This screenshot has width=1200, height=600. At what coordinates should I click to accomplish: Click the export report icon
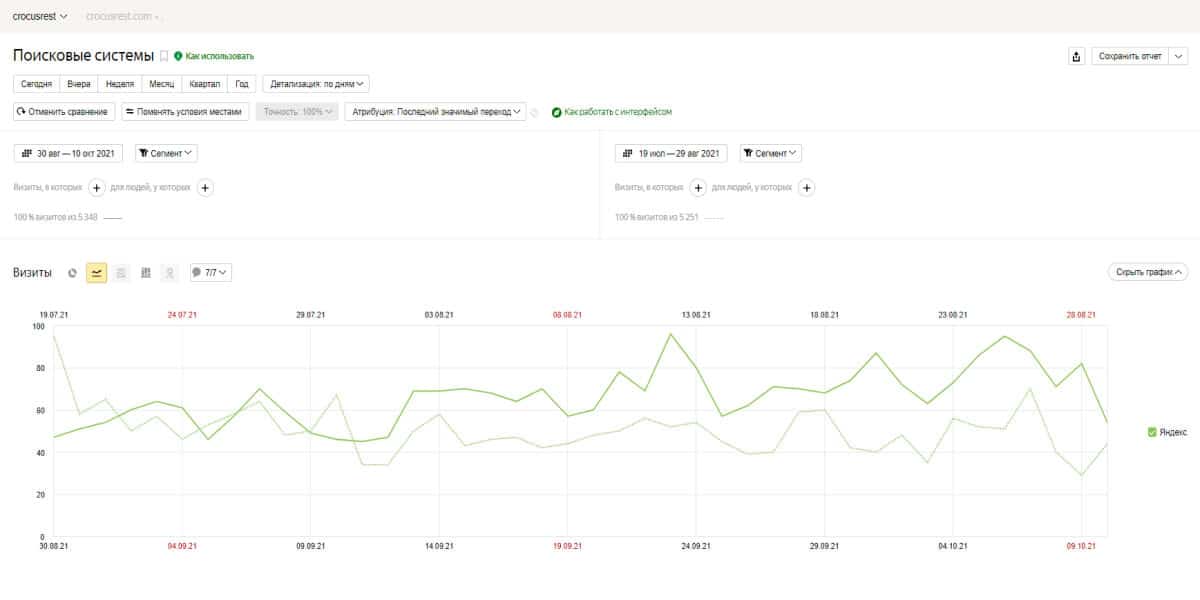click(x=1076, y=56)
